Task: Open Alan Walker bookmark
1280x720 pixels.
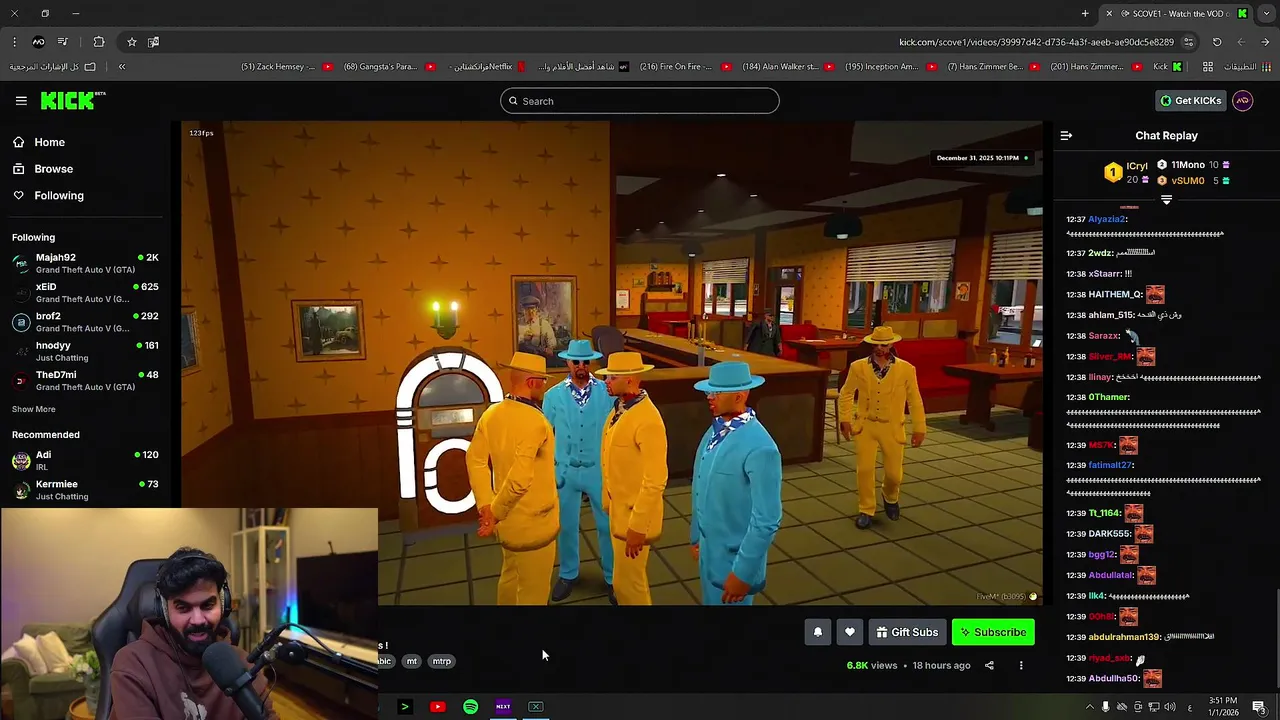Action: click(788, 67)
